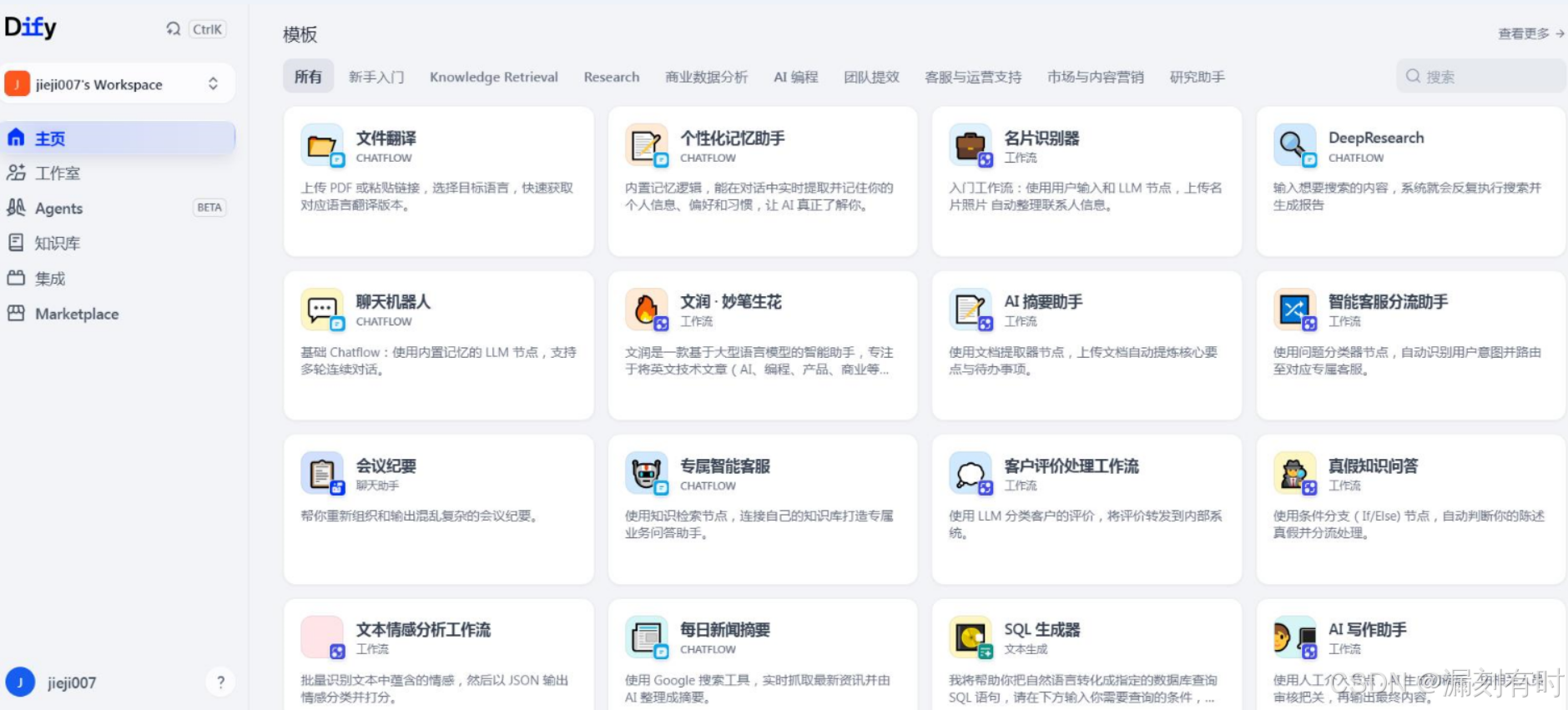Click the 搜索 template search field
1568x710 pixels.
click(x=1481, y=76)
